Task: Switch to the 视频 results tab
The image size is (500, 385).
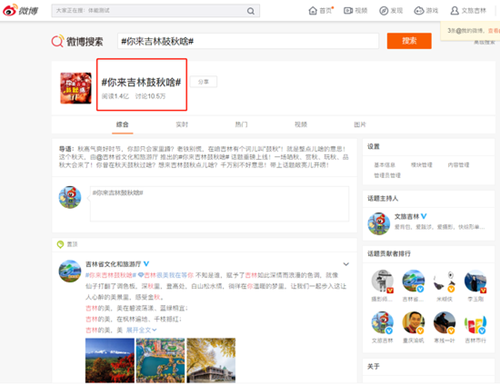Action: coord(301,124)
